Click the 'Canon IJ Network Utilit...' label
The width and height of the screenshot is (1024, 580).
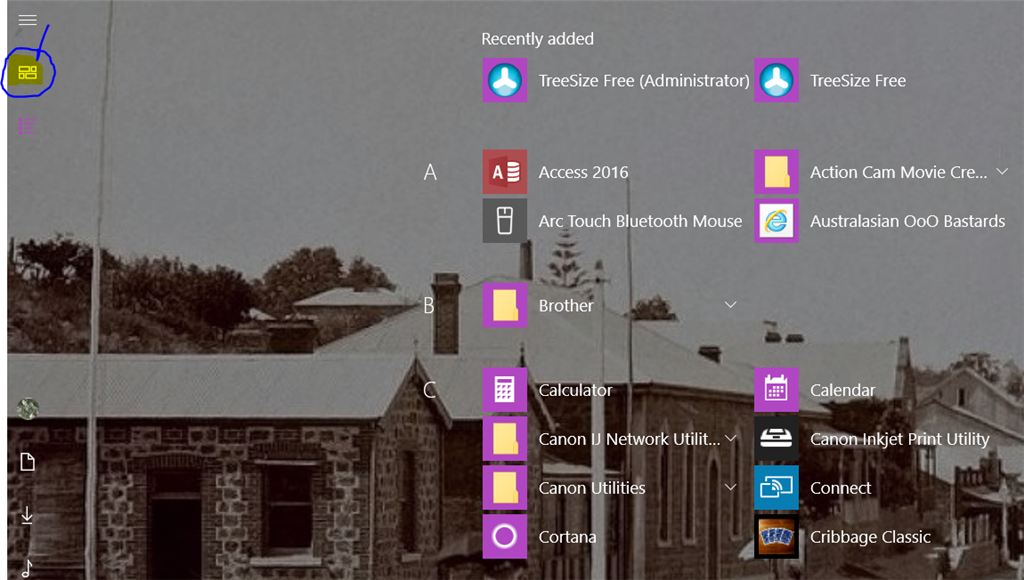629,440
